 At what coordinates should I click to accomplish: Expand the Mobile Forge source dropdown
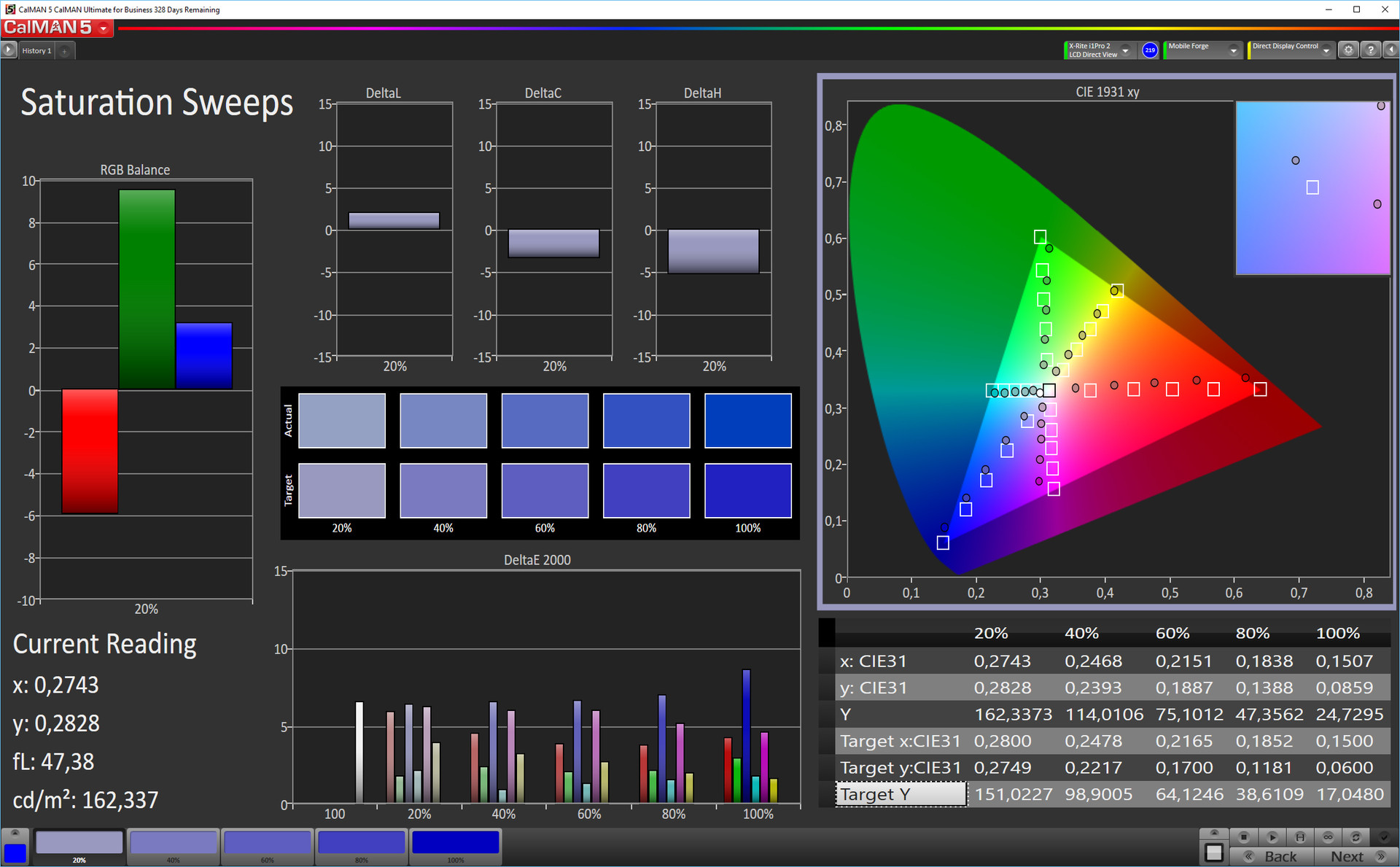point(1233,50)
